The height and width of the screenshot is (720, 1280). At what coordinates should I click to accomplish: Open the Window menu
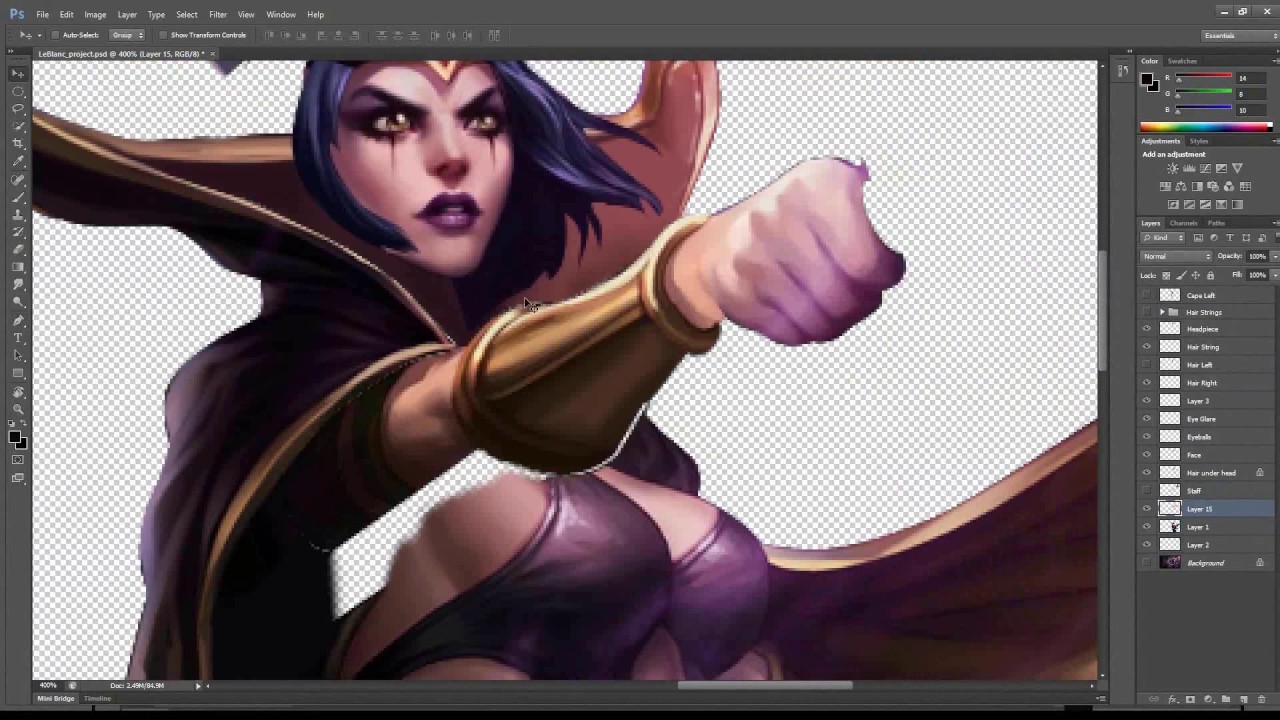pyautogui.click(x=281, y=14)
